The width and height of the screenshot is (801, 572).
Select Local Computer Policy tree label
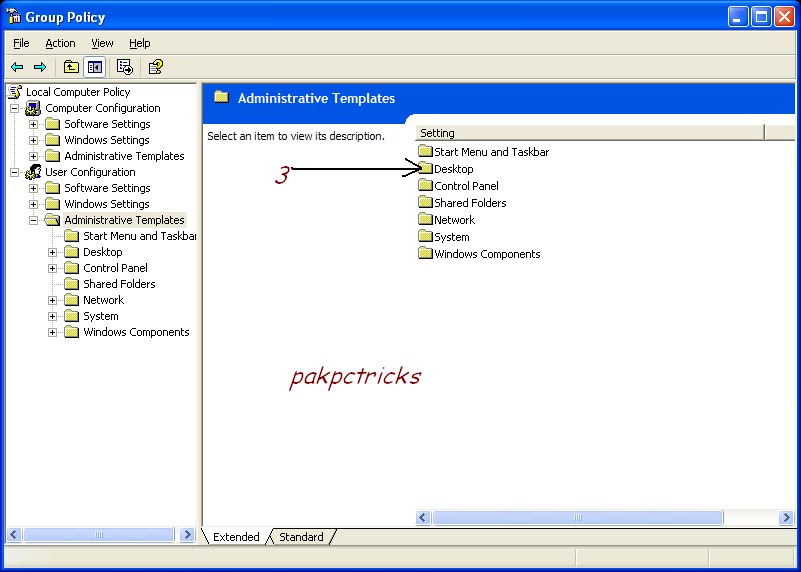tap(78, 92)
